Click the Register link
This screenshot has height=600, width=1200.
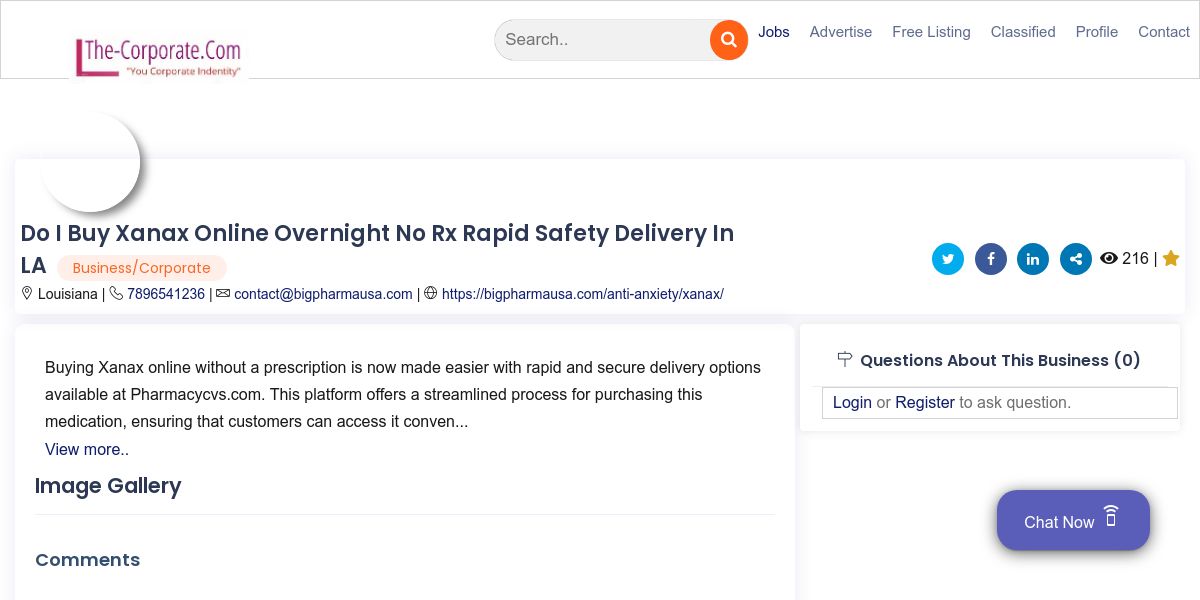coord(925,402)
